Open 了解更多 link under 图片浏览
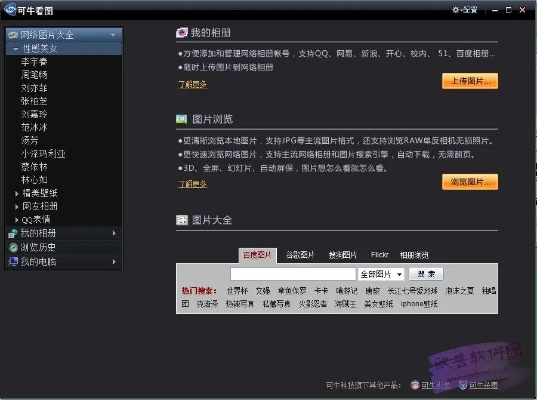The height and width of the screenshot is (400, 537). (x=192, y=184)
